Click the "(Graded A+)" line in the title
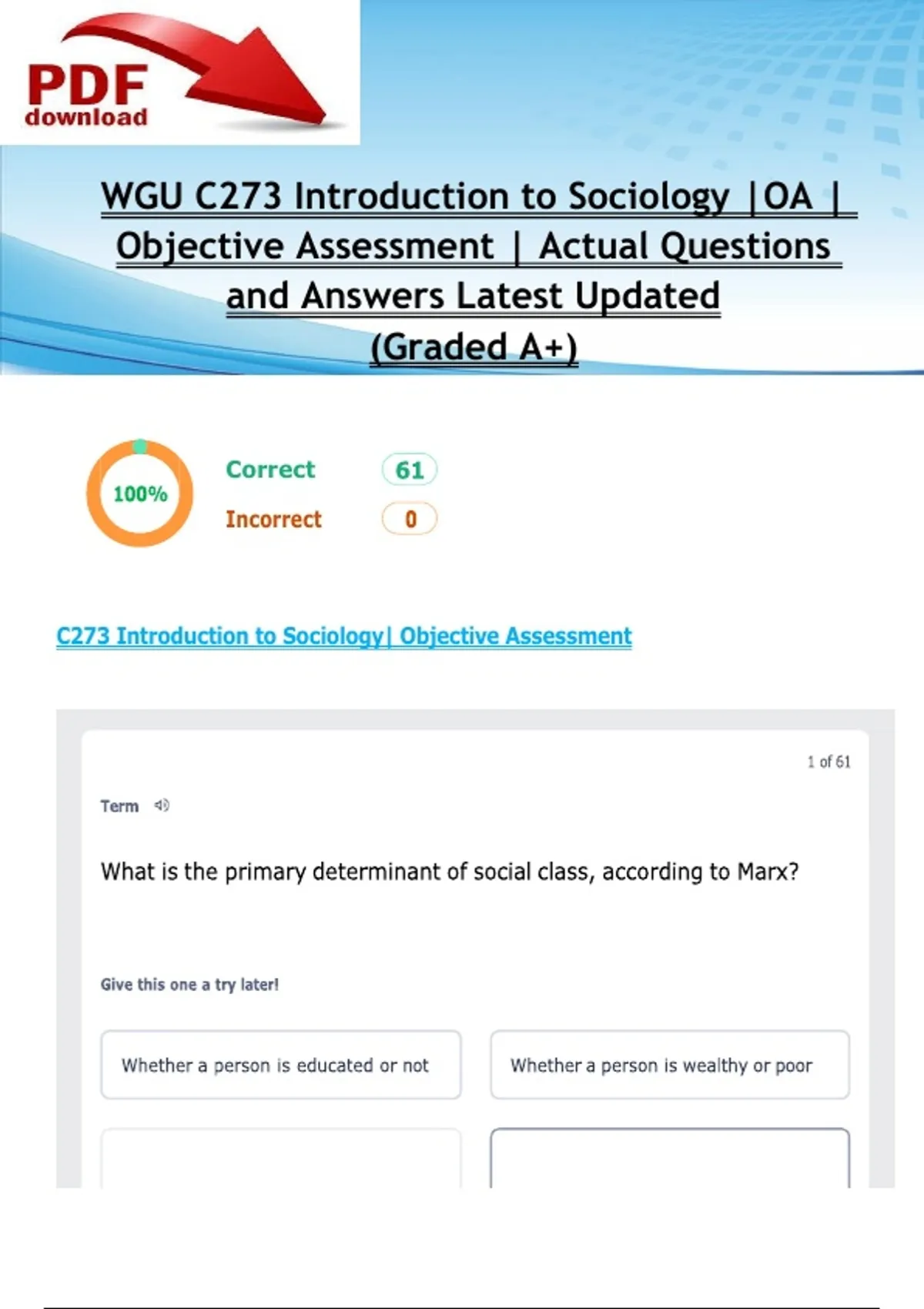Screen dimensions: 924x1309 coord(474,347)
